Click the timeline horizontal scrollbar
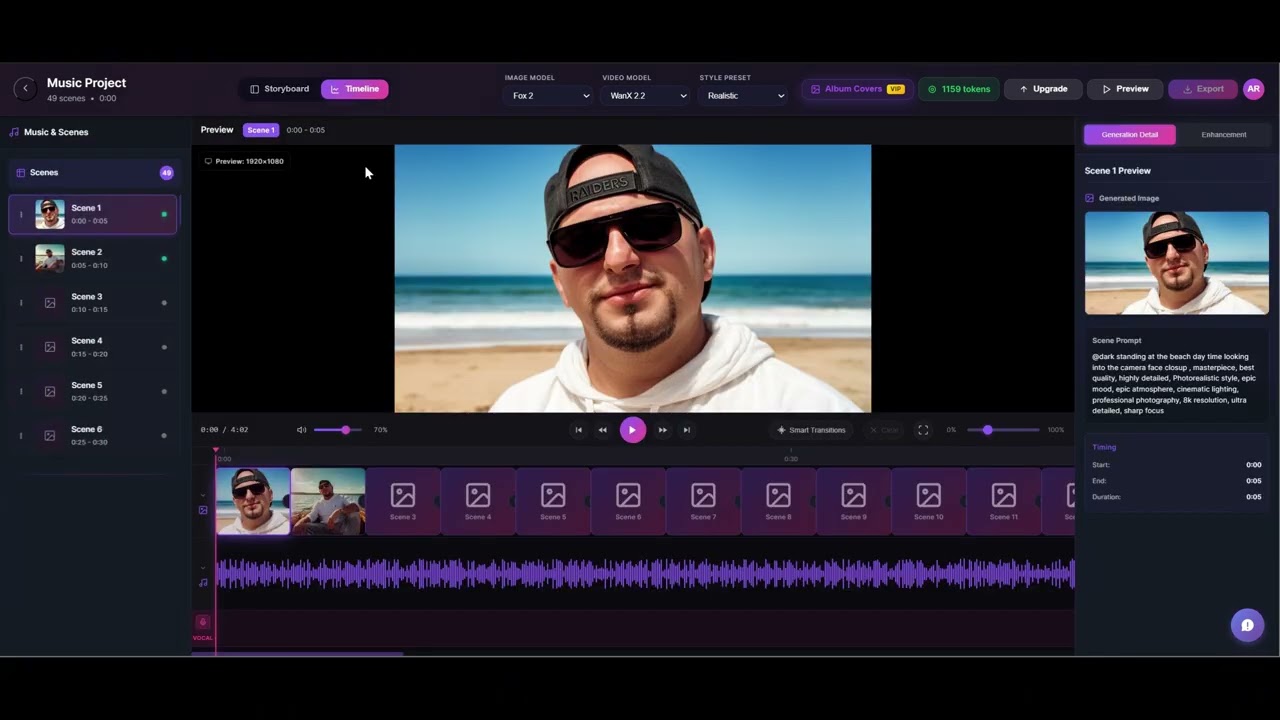1280x720 pixels. click(x=298, y=654)
